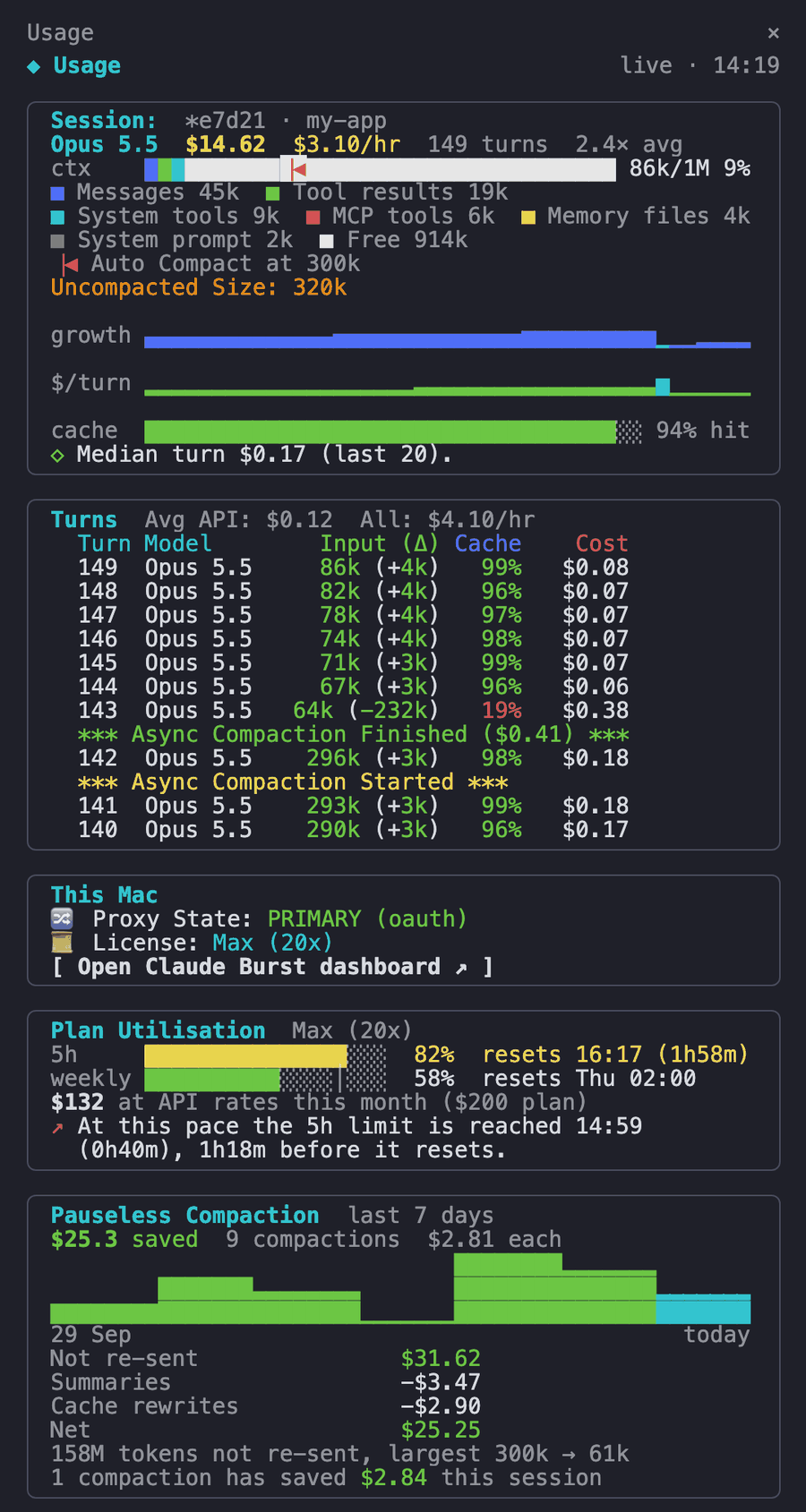Click the Max (20x) license value
Viewport: 806px width, 1512px height.
[272, 944]
